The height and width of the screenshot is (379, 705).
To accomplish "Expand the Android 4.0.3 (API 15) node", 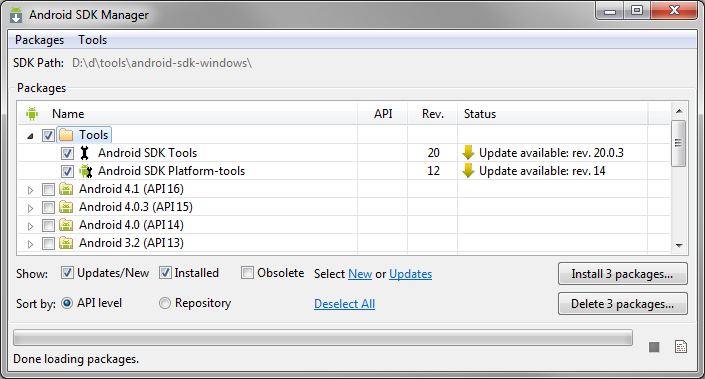I will point(30,208).
